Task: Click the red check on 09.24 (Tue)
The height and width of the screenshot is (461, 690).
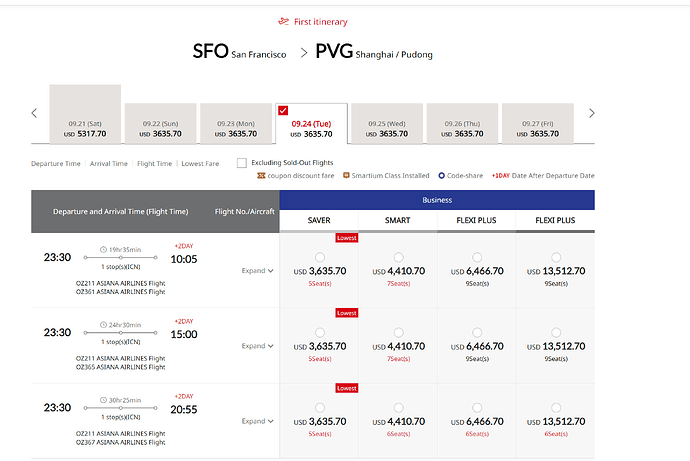Action: click(x=283, y=110)
